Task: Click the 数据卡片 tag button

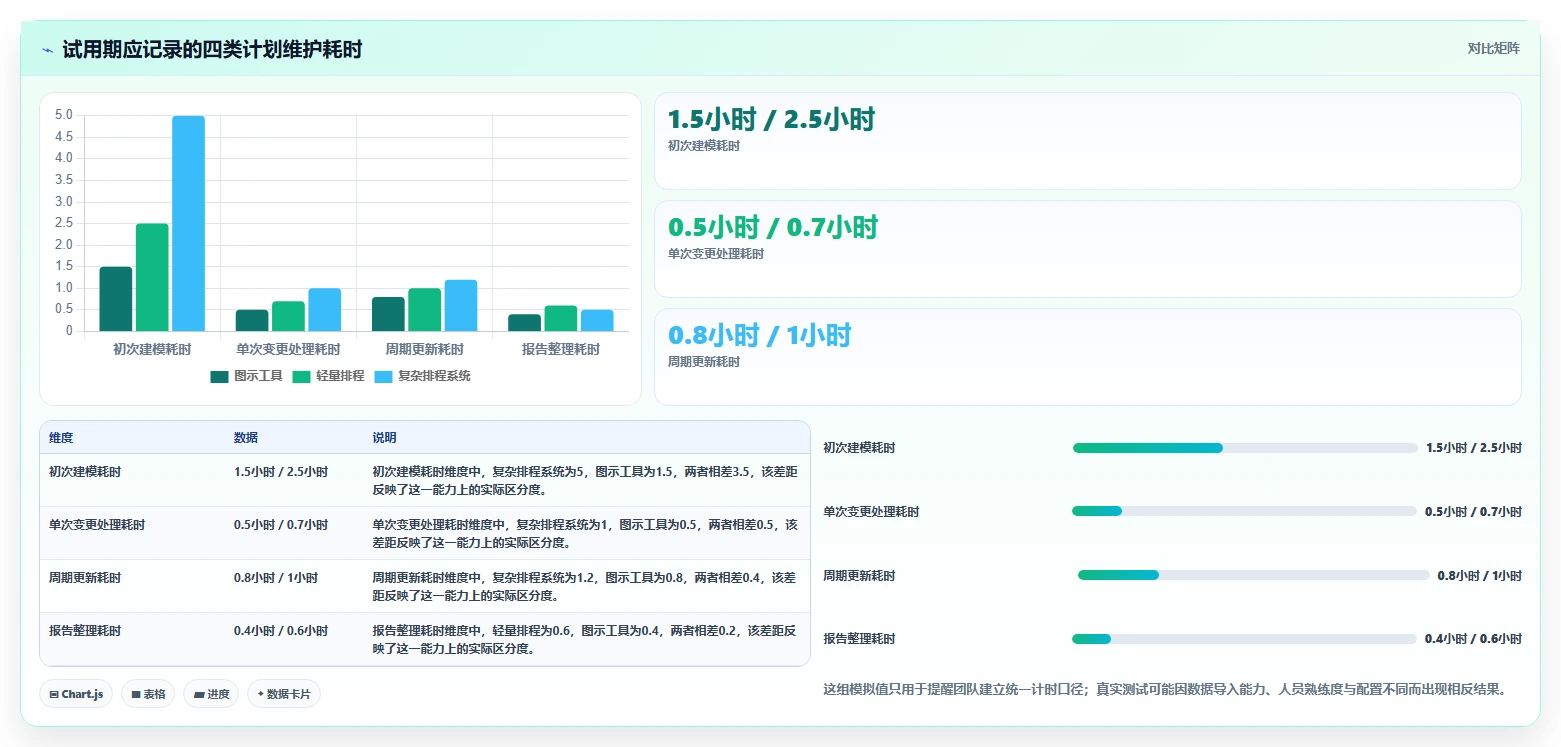Action: click(x=284, y=694)
